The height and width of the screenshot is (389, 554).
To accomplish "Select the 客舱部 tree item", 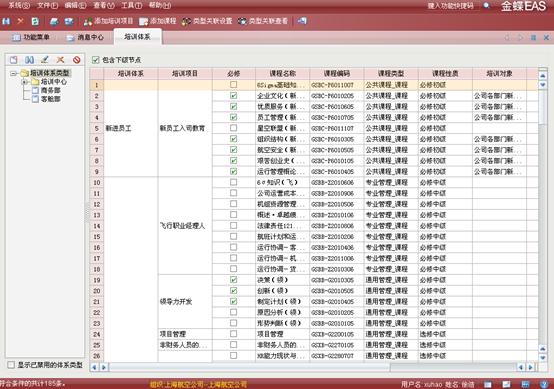I will pos(51,99).
